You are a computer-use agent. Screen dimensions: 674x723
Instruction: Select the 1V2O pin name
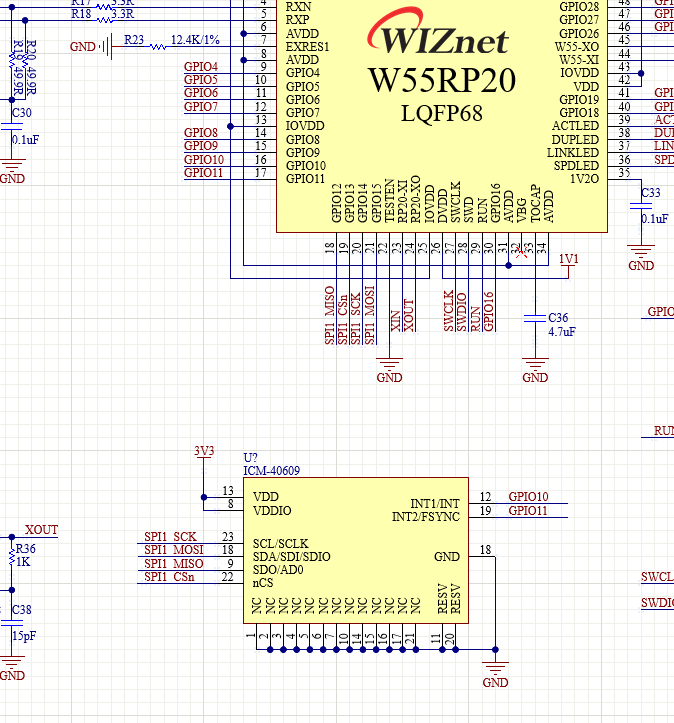coord(585,179)
